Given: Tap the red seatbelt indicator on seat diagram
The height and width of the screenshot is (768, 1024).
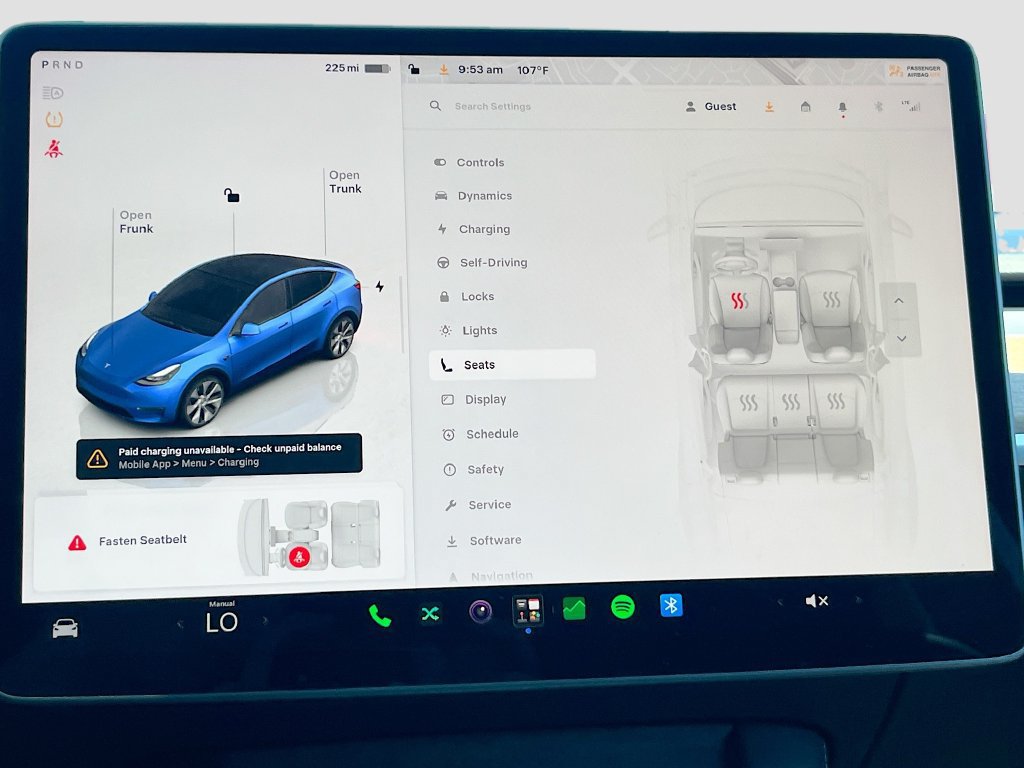Looking at the screenshot, I should pyautogui.click(x=299, y=557).
